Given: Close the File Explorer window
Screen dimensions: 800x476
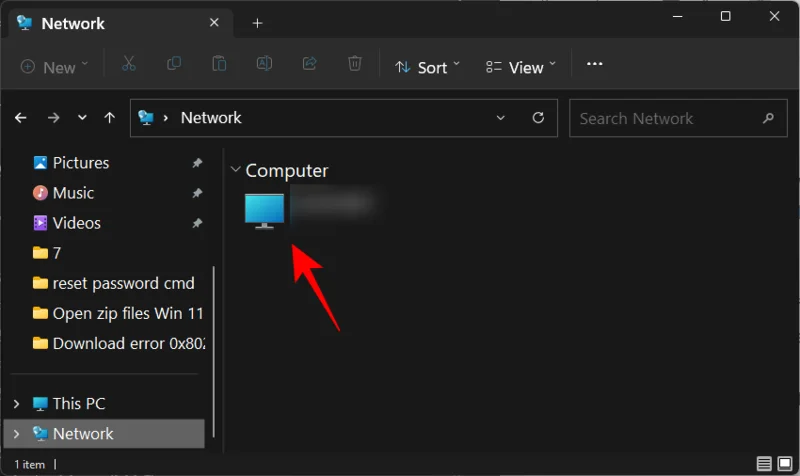Looking at the screenshot, I should 774,16.
